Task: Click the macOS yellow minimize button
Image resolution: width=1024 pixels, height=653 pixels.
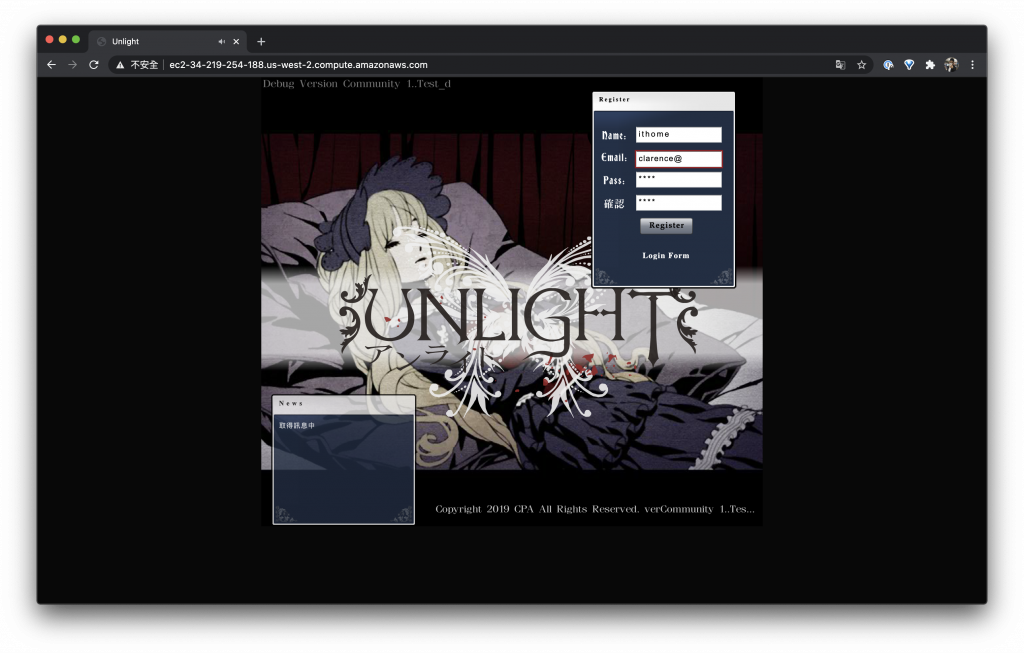Action: point(63,40)
